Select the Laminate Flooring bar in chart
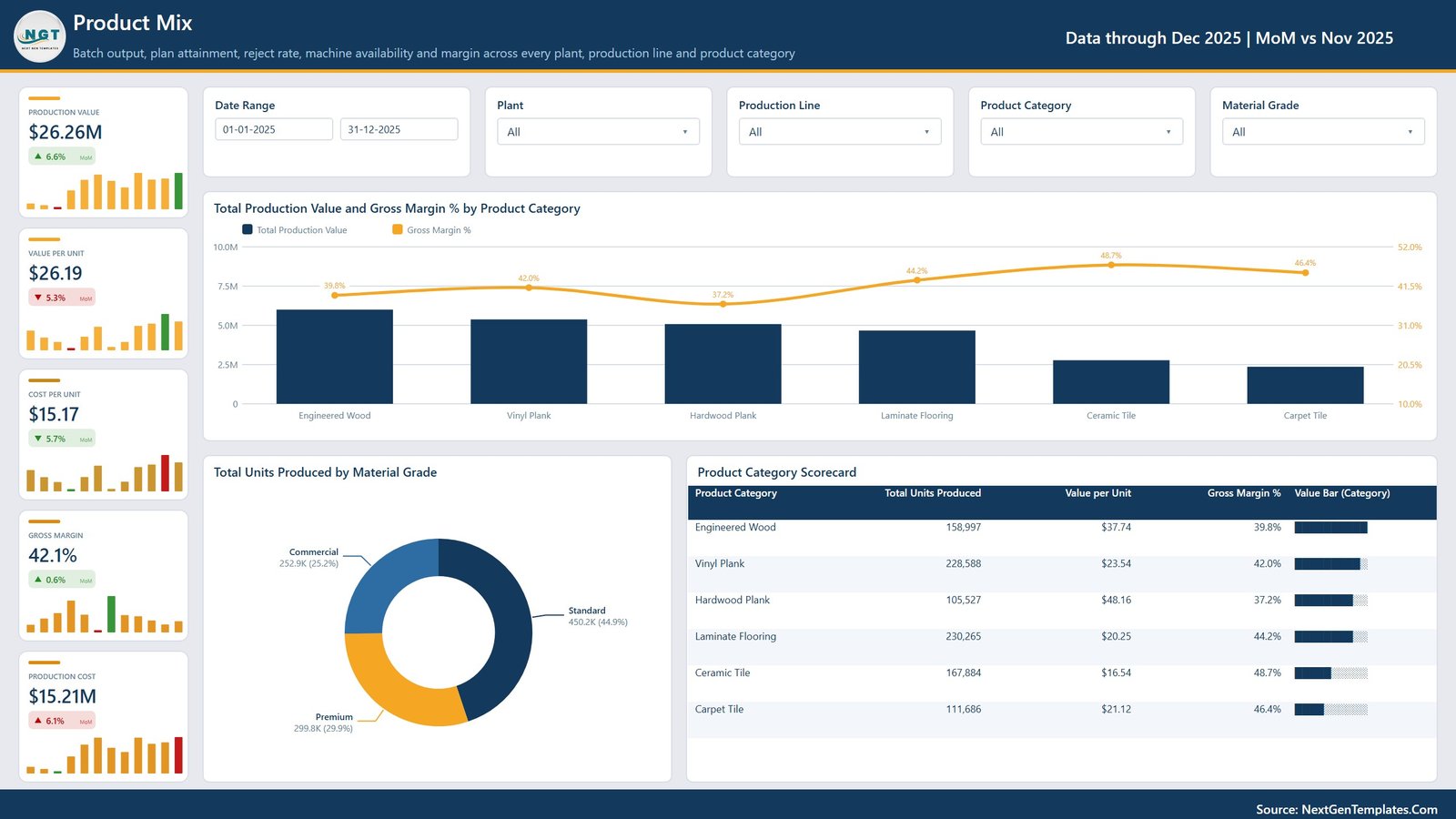The image size is (1456, 819). pyautogui.click(x=917, y=367)
